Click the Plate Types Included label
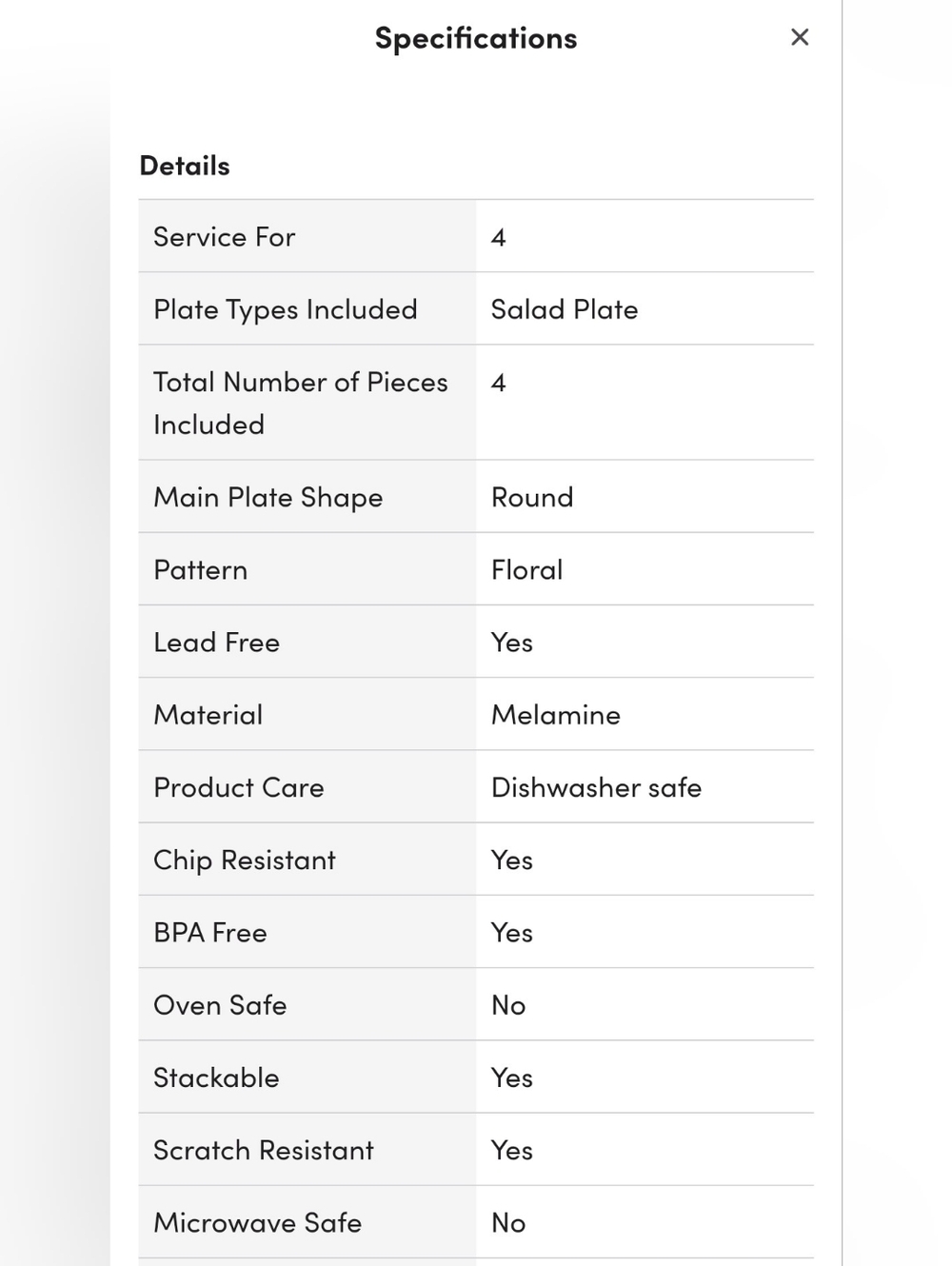This screenshot has width=952, height=1266. [286, 309]
